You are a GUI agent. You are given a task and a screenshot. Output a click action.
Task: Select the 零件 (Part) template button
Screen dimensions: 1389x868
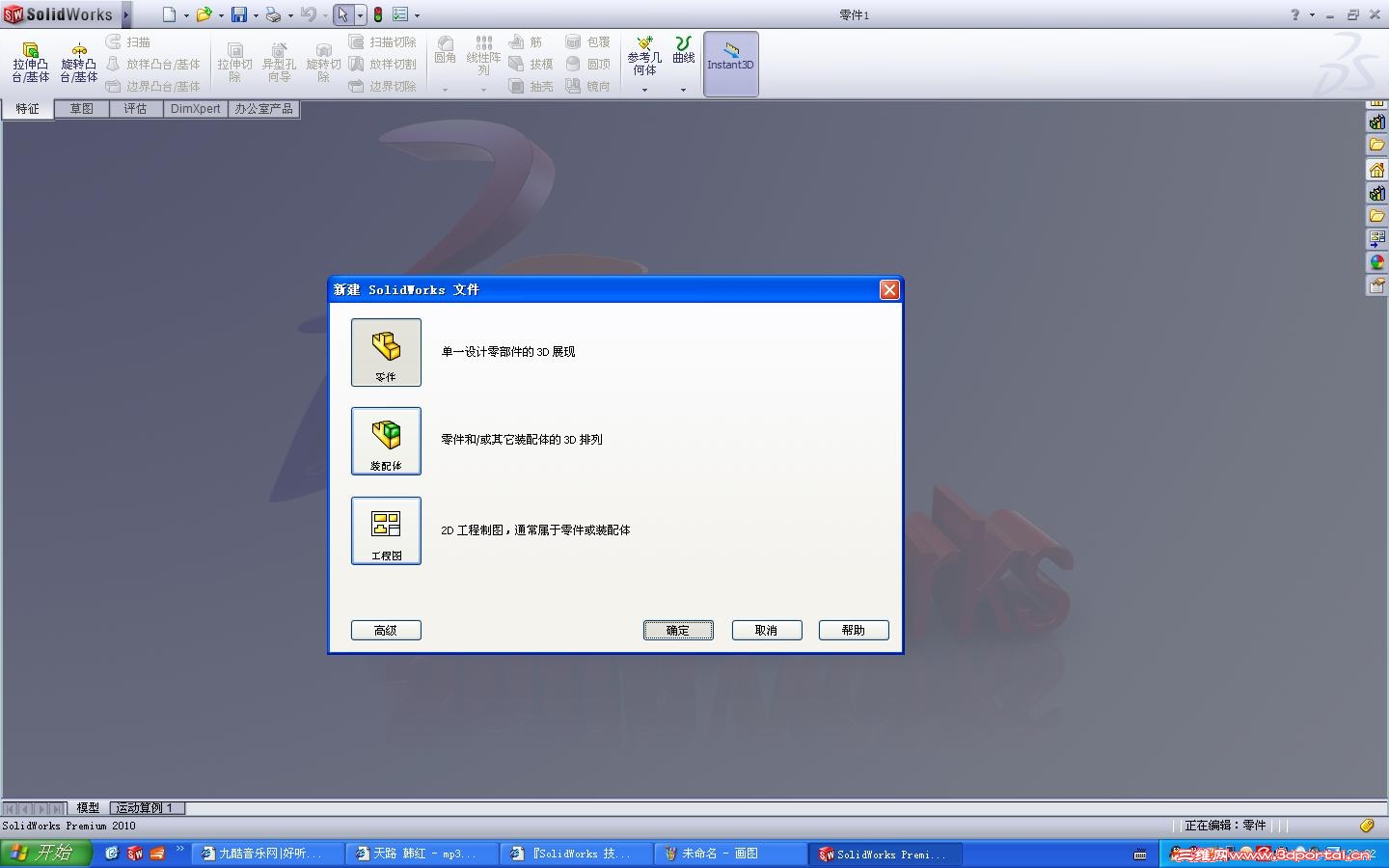pyautogui.click(x=386, y=352)
